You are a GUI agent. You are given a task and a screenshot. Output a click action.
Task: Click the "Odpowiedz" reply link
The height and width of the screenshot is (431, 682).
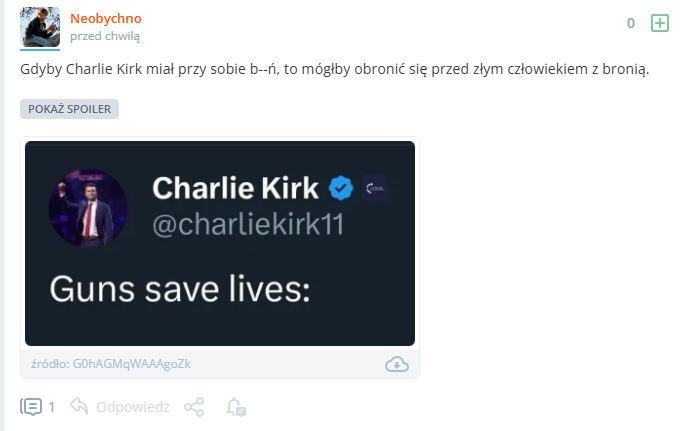(133, 407)
